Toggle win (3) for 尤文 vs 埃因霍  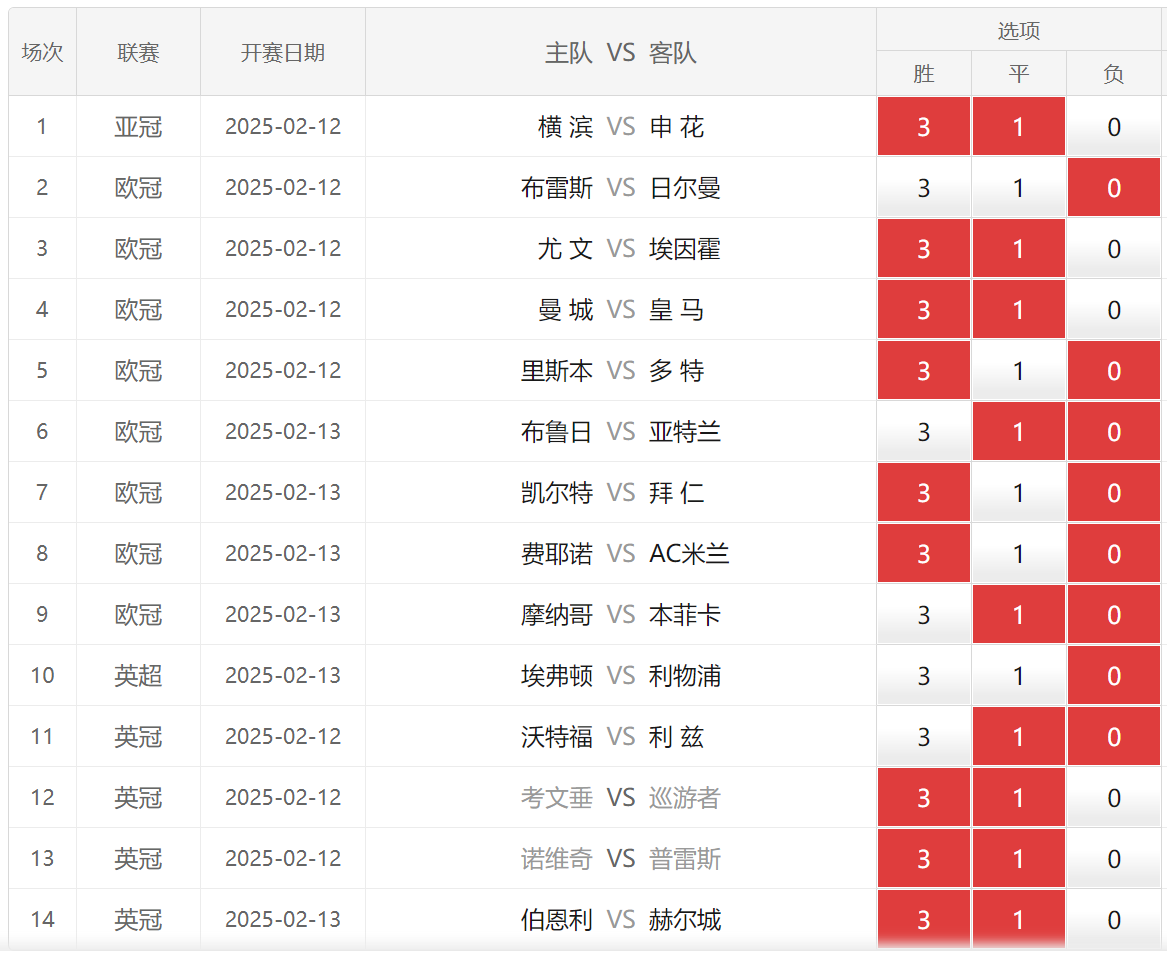[924, 249]
